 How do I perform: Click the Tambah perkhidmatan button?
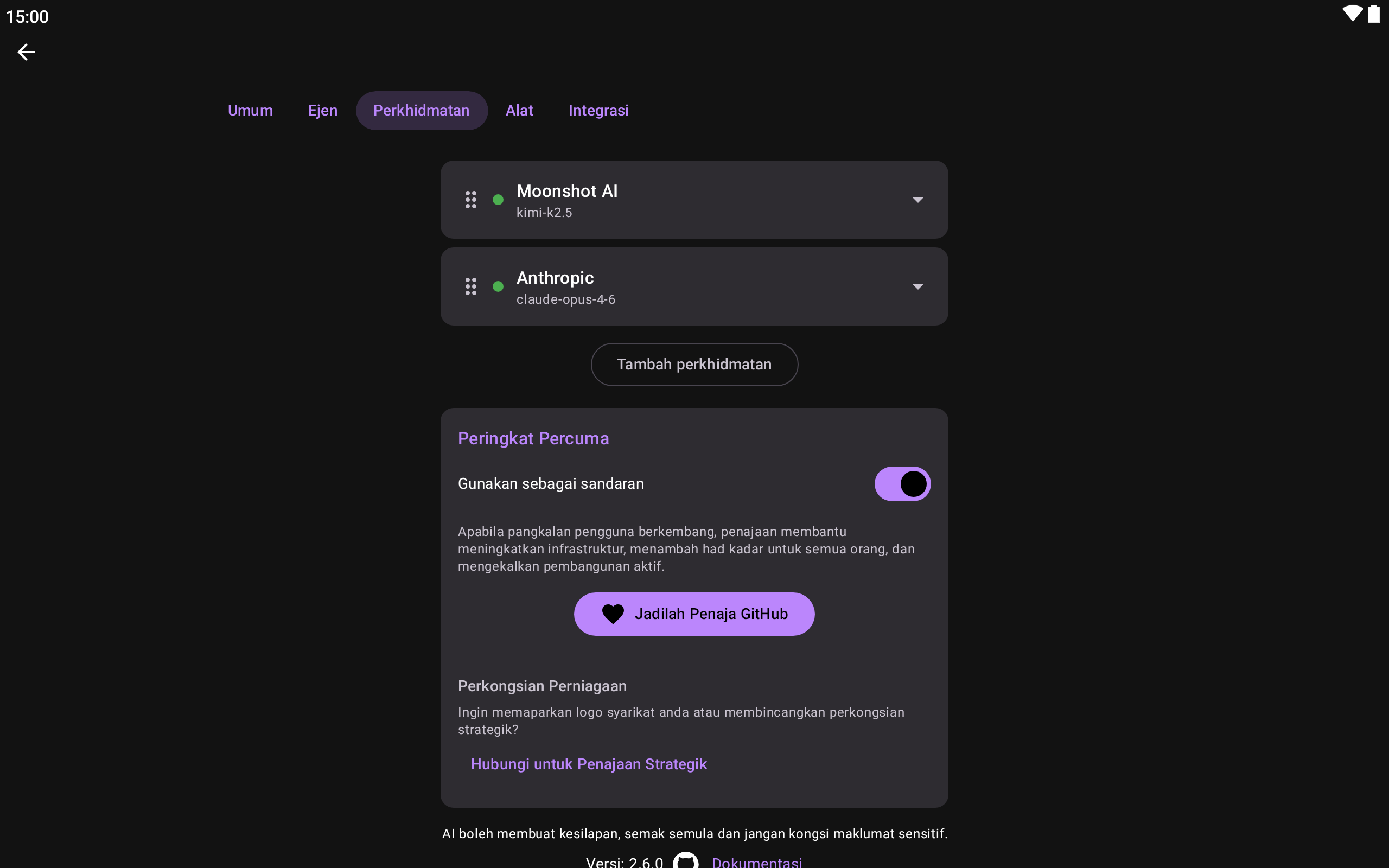point(694,365)
